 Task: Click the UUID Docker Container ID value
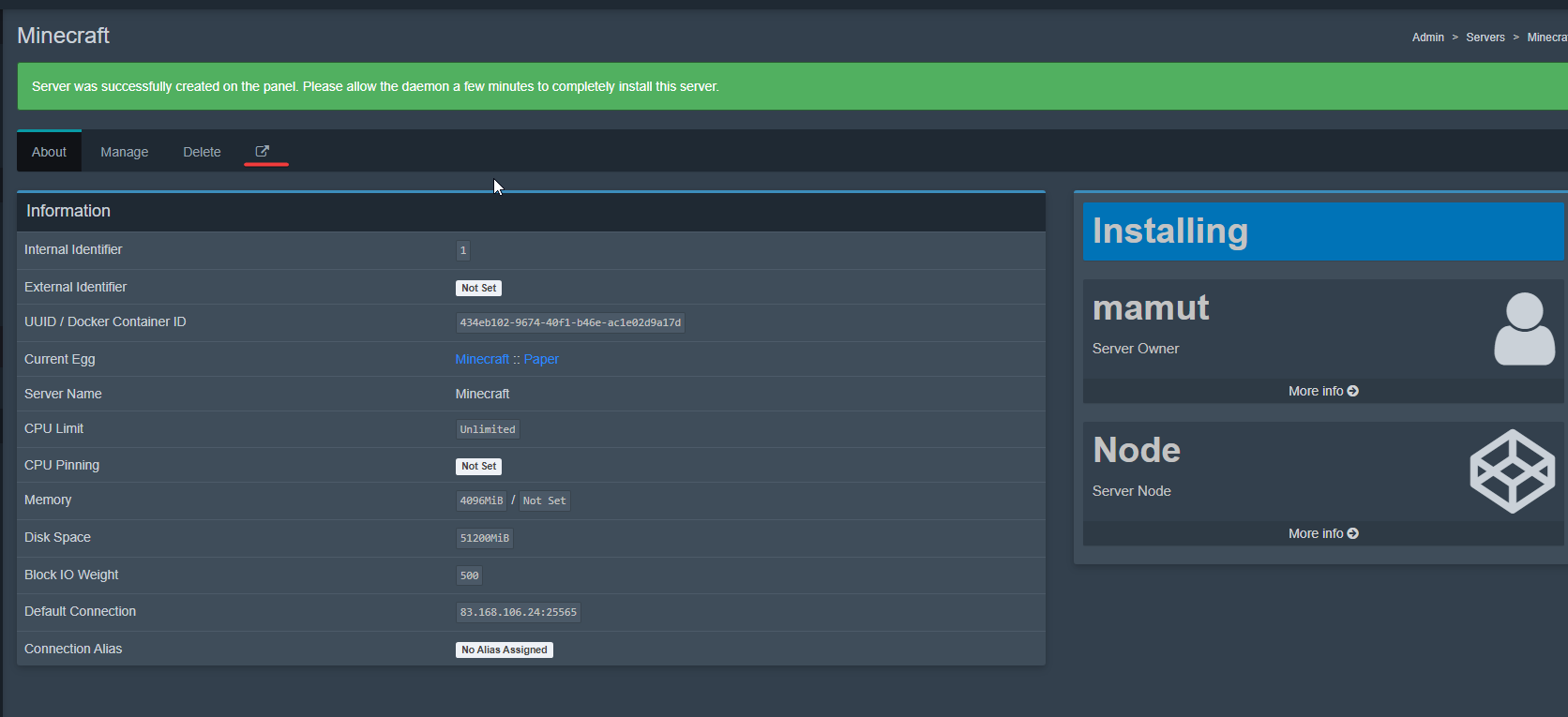pos(570,322)
